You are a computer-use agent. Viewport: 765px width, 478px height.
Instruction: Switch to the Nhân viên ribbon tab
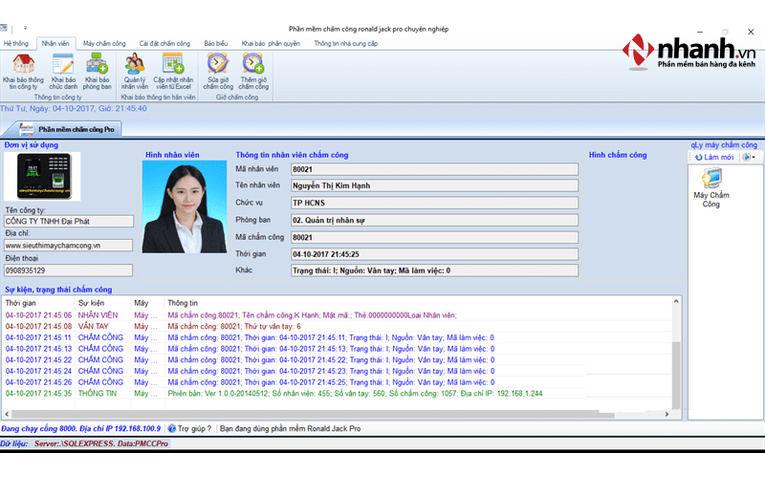56,43
